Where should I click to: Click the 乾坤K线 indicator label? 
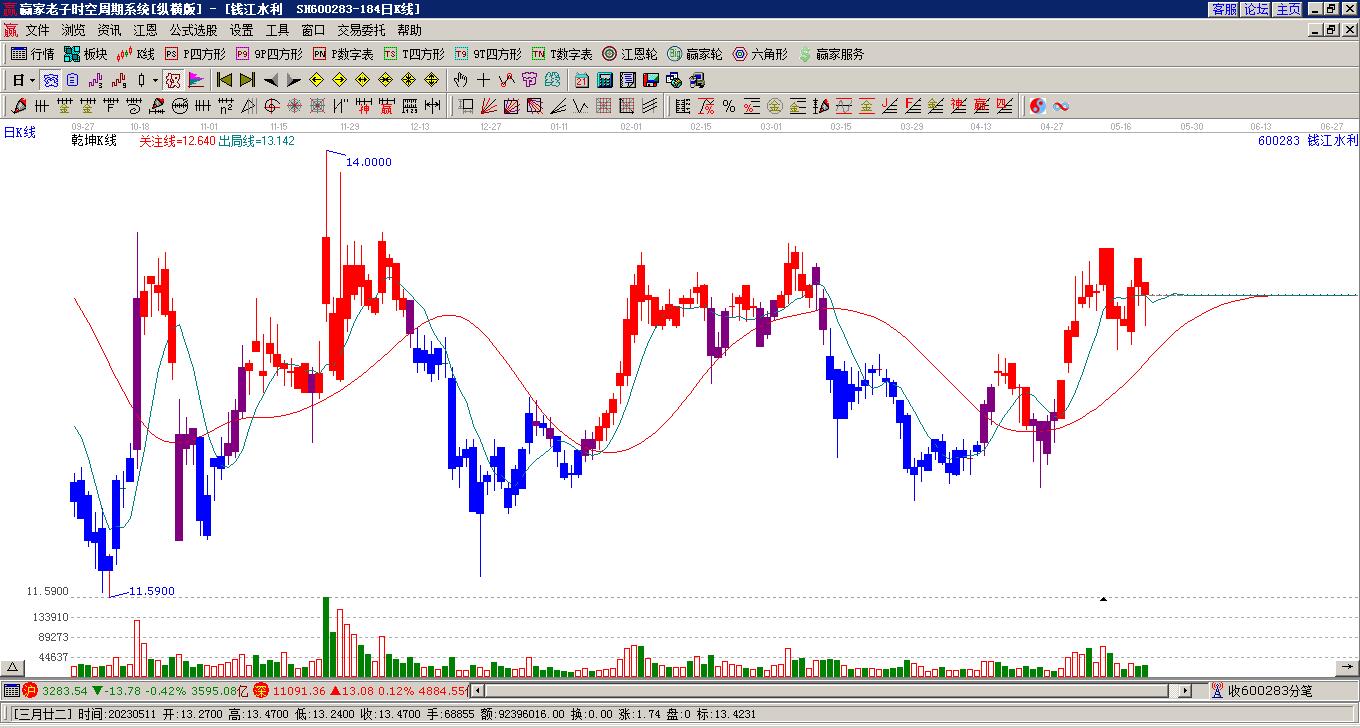pyautogui.click(x=94, y=141)
